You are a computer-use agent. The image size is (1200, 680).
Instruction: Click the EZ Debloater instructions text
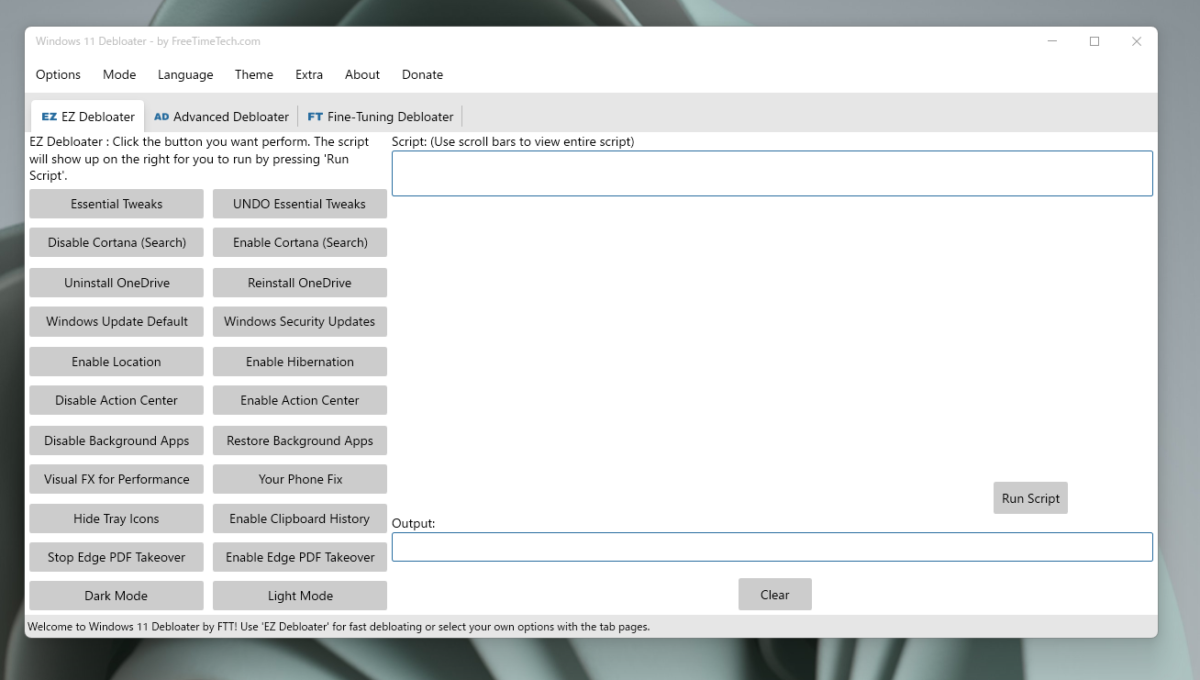coord(199,158)
